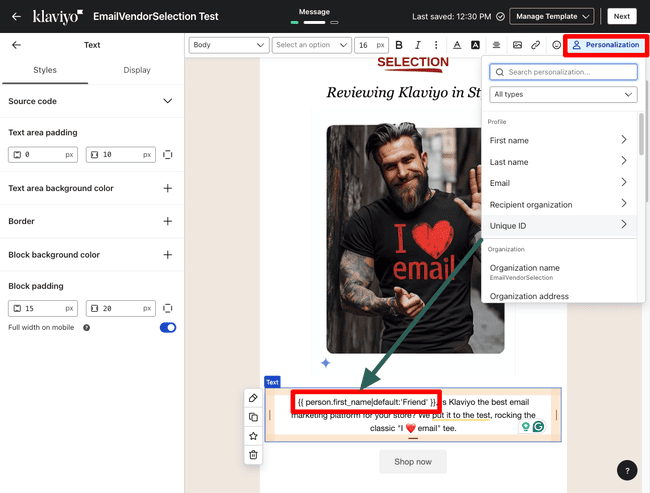Switch to the Styles tab
Image resolution: width=650 pixels, height=493 pixels.
pyautogui.click(x=45, y=70)
